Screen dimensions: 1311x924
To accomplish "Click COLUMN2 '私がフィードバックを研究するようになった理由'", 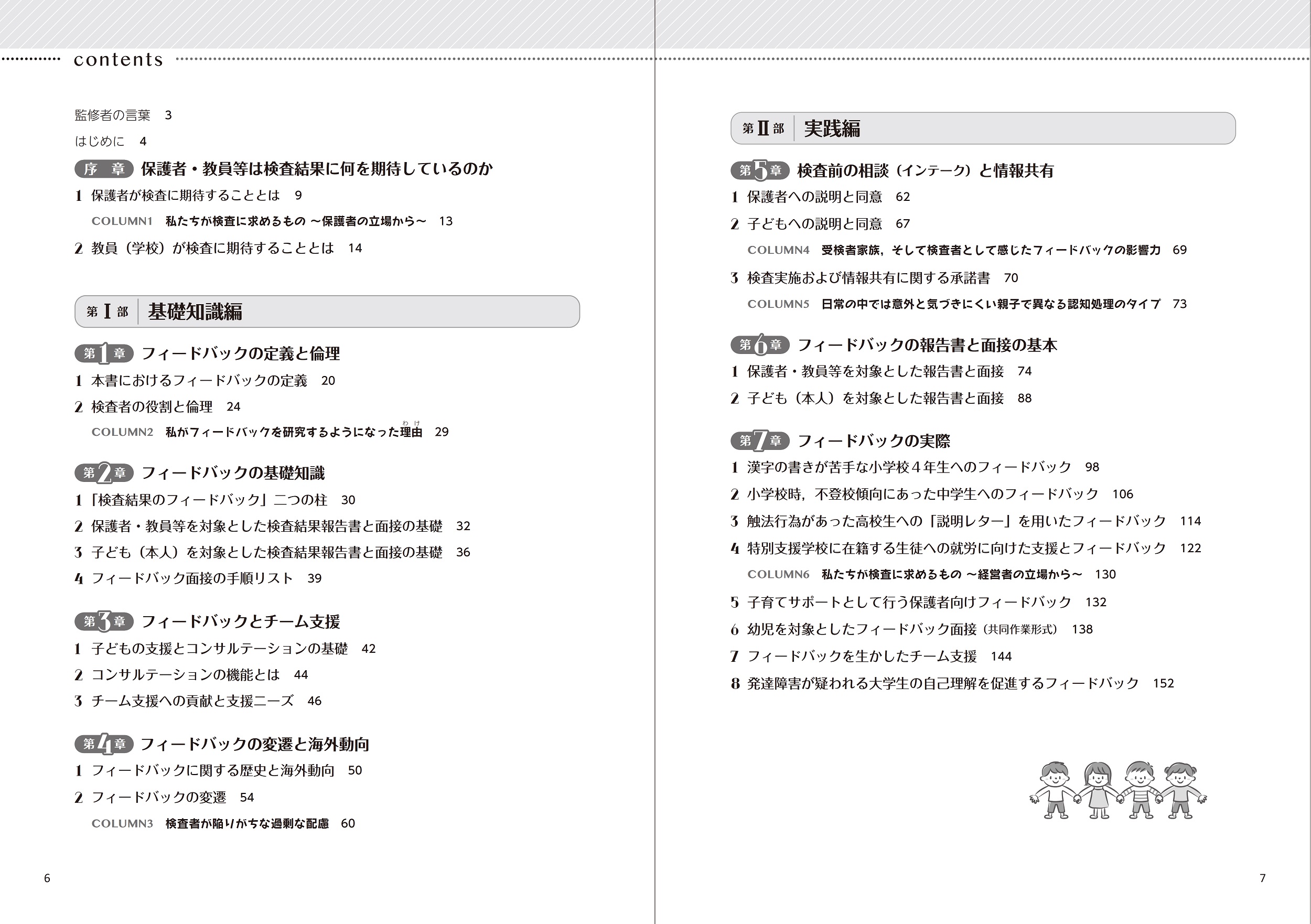I will pos(270,432).
